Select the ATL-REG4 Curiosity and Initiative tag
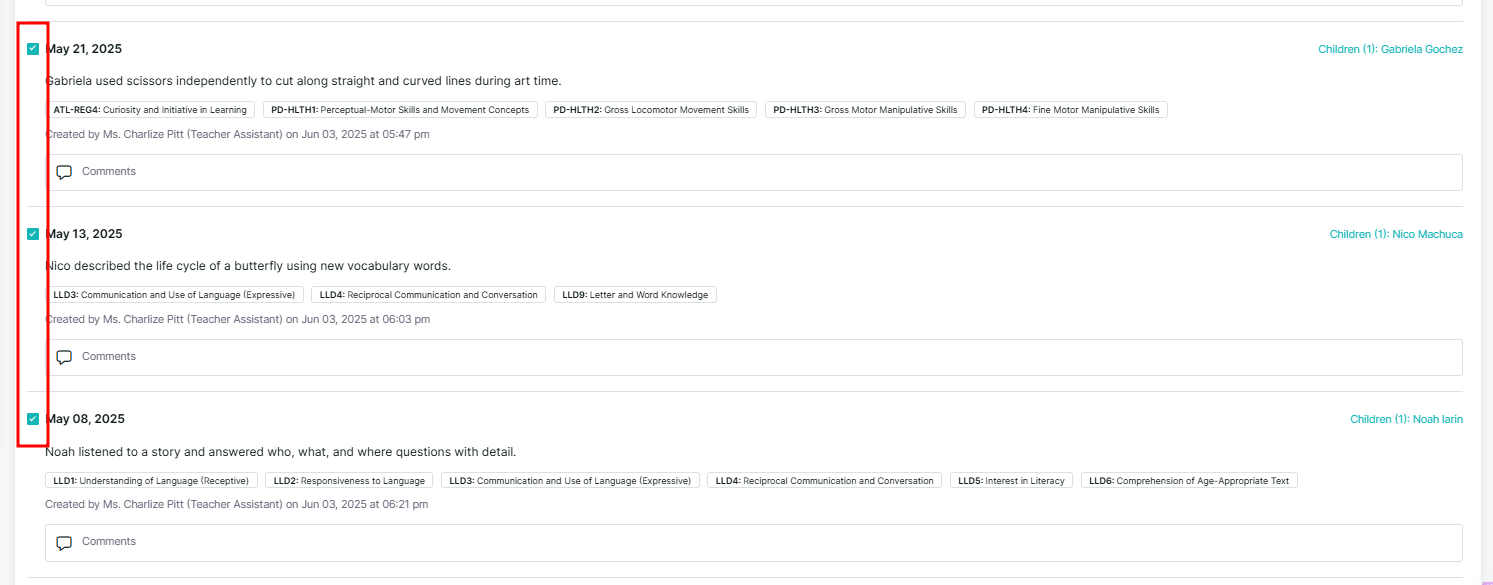Screen dimensions: 1493x585 point(150,110)
